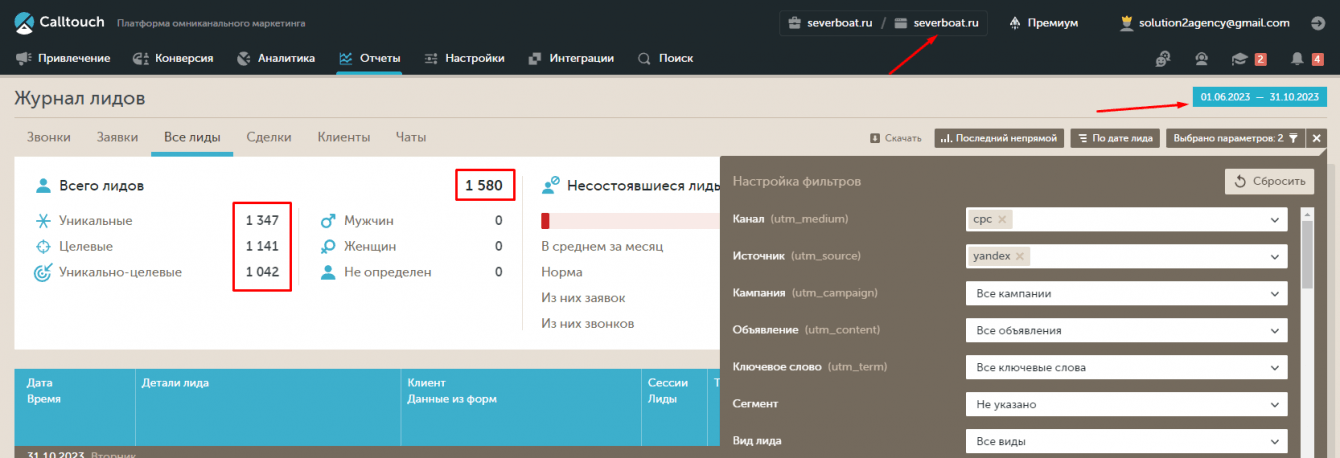Open the Аналитика menu
Viewport: 1340px width, 458px height.
click(275, 58)
